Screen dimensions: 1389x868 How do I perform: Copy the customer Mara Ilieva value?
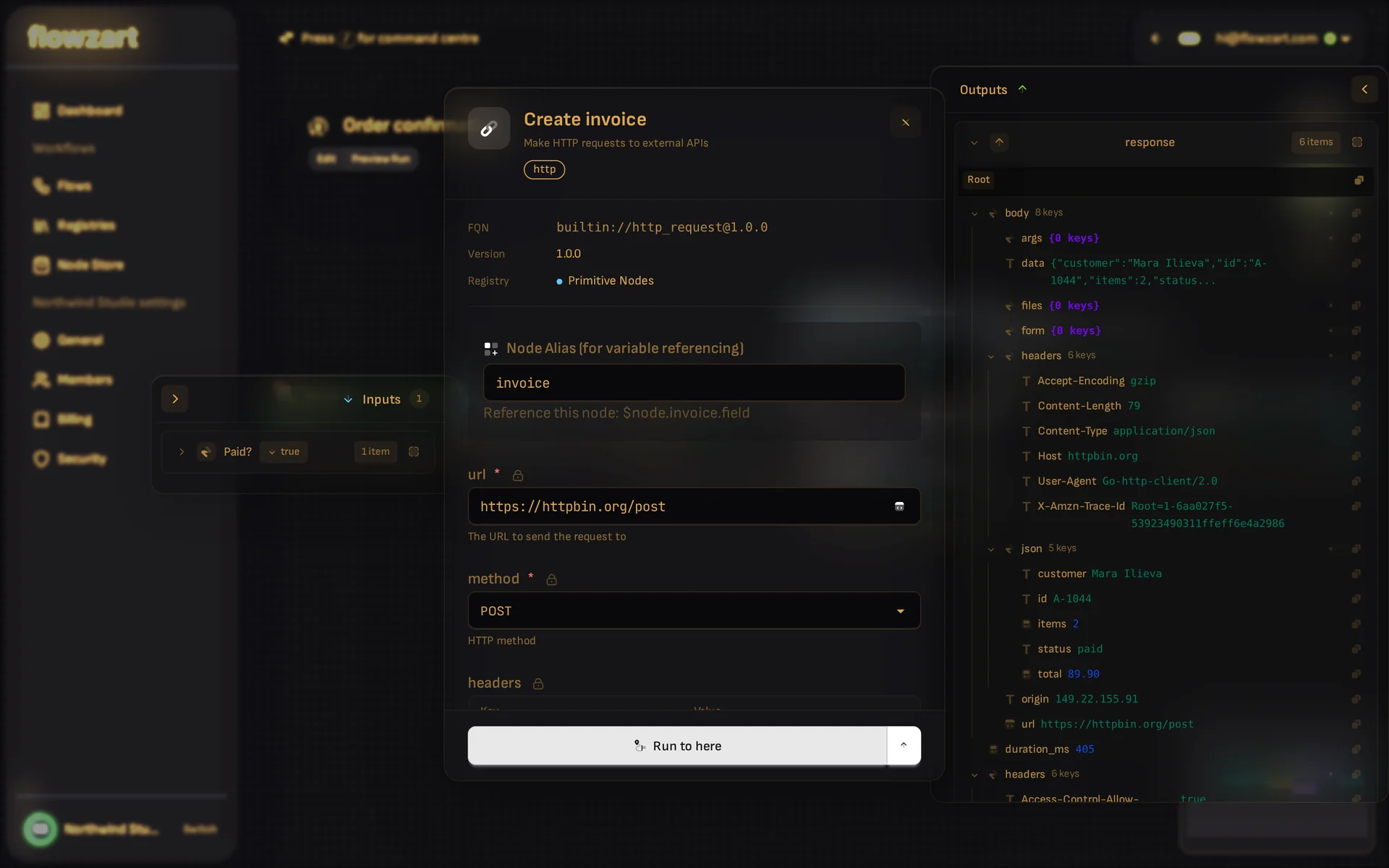coord(1356,574)
